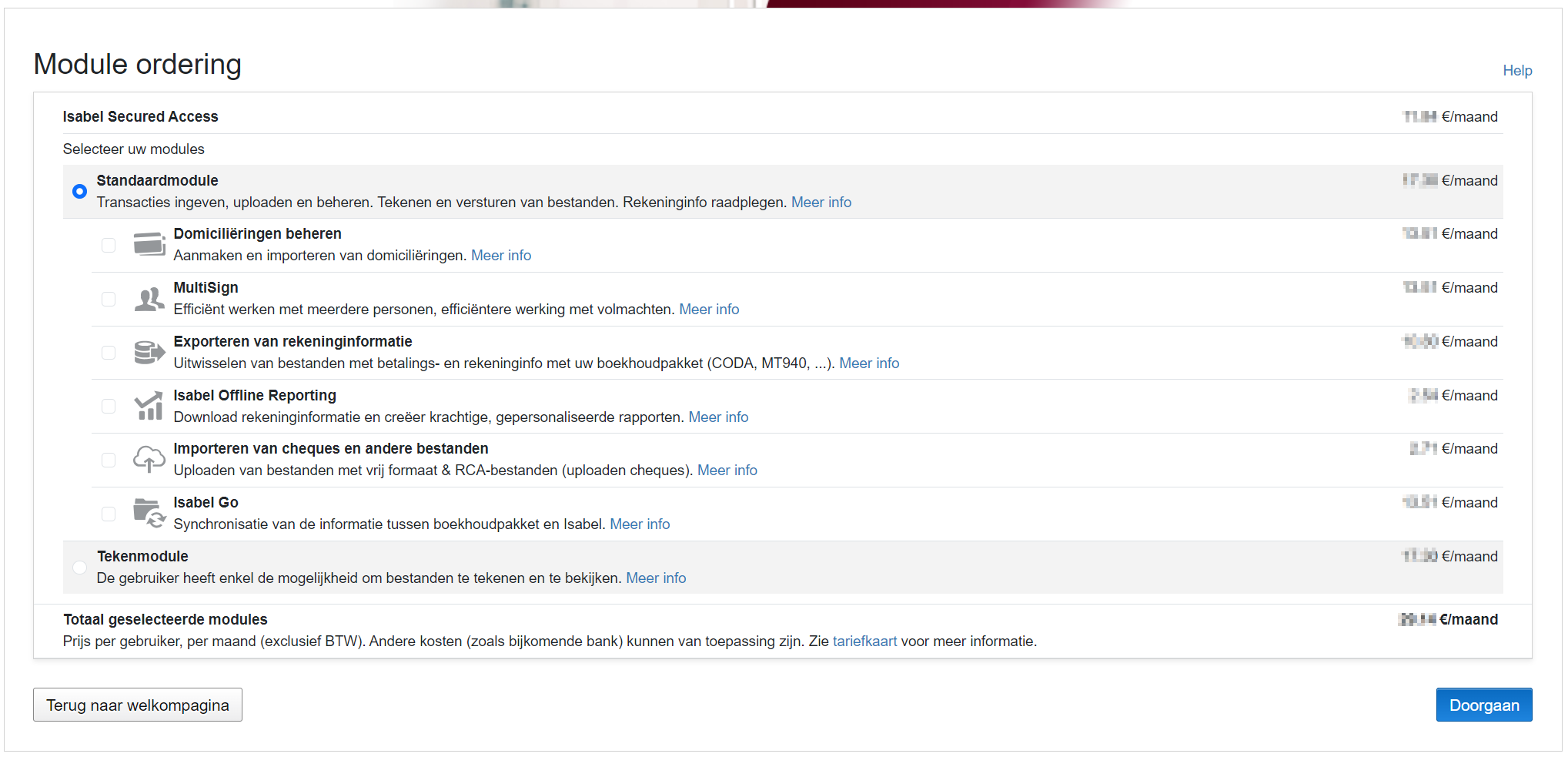Click the Isabel Secured Access label
The width and height of the screenshot is (1568, 757).
point(140,116)
